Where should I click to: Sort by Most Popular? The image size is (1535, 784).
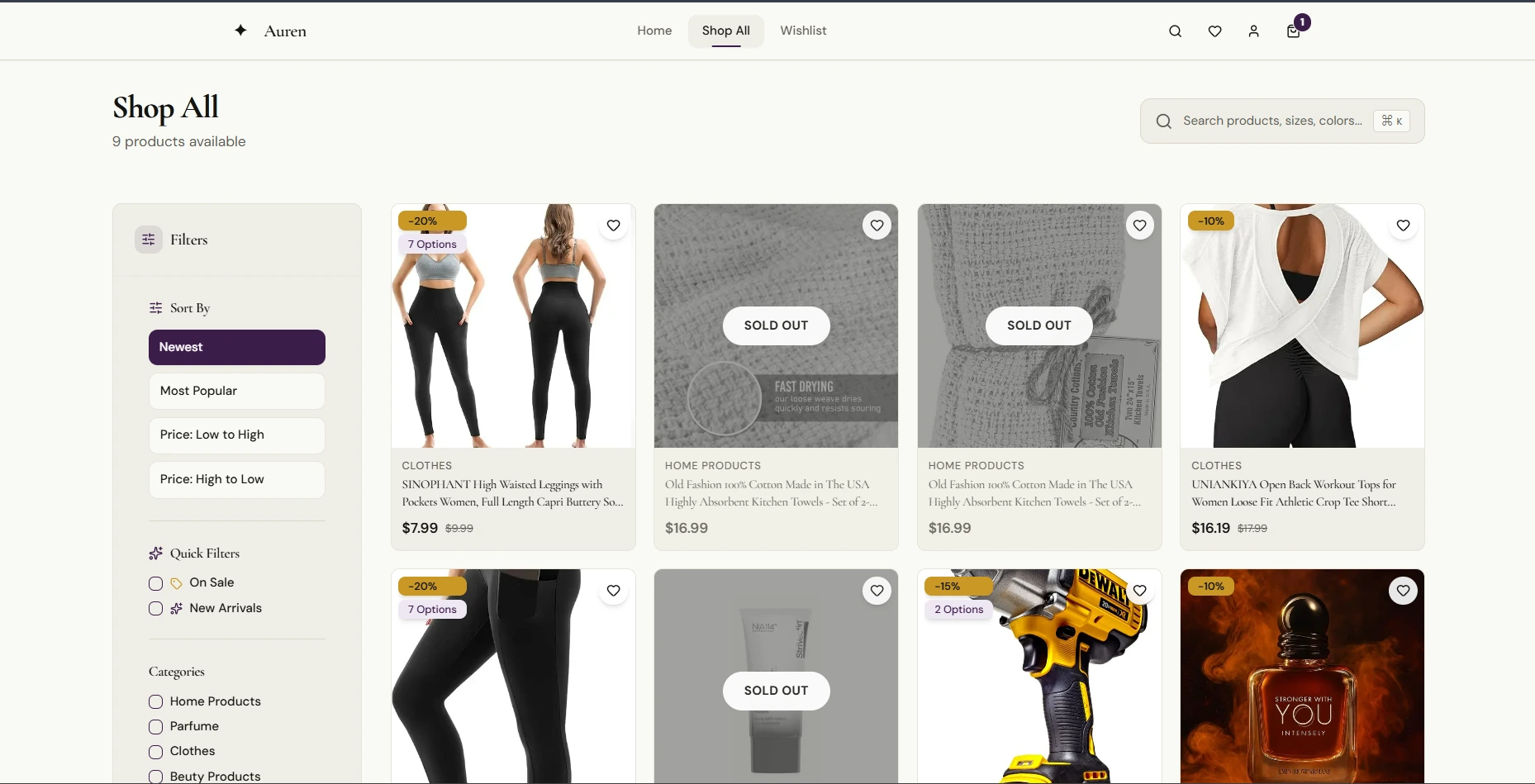click(x=237, y=391)
